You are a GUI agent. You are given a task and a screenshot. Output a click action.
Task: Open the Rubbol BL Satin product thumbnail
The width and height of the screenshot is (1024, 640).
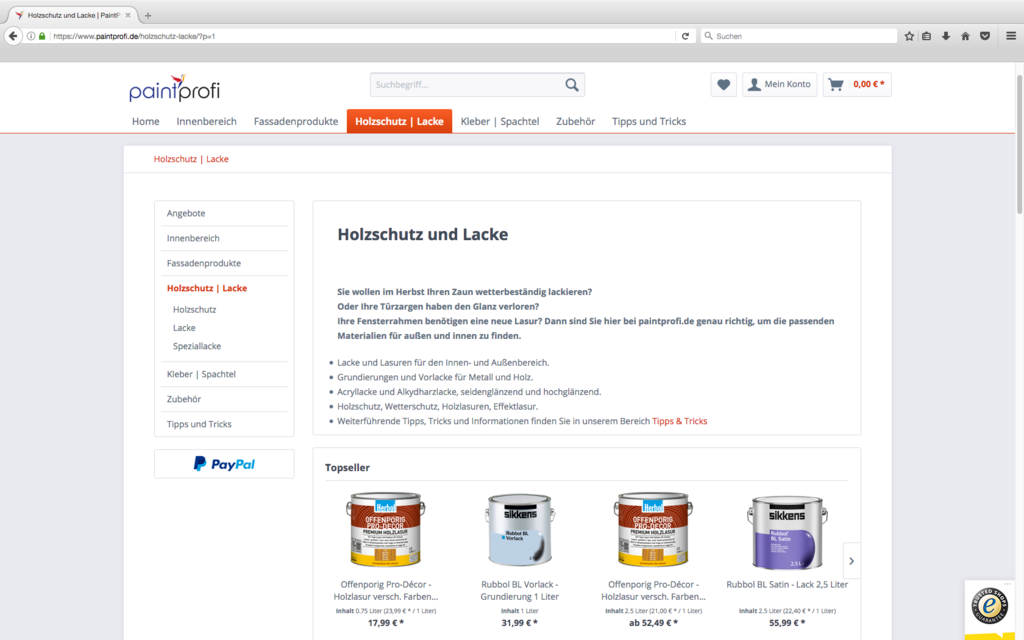[787, 532]
